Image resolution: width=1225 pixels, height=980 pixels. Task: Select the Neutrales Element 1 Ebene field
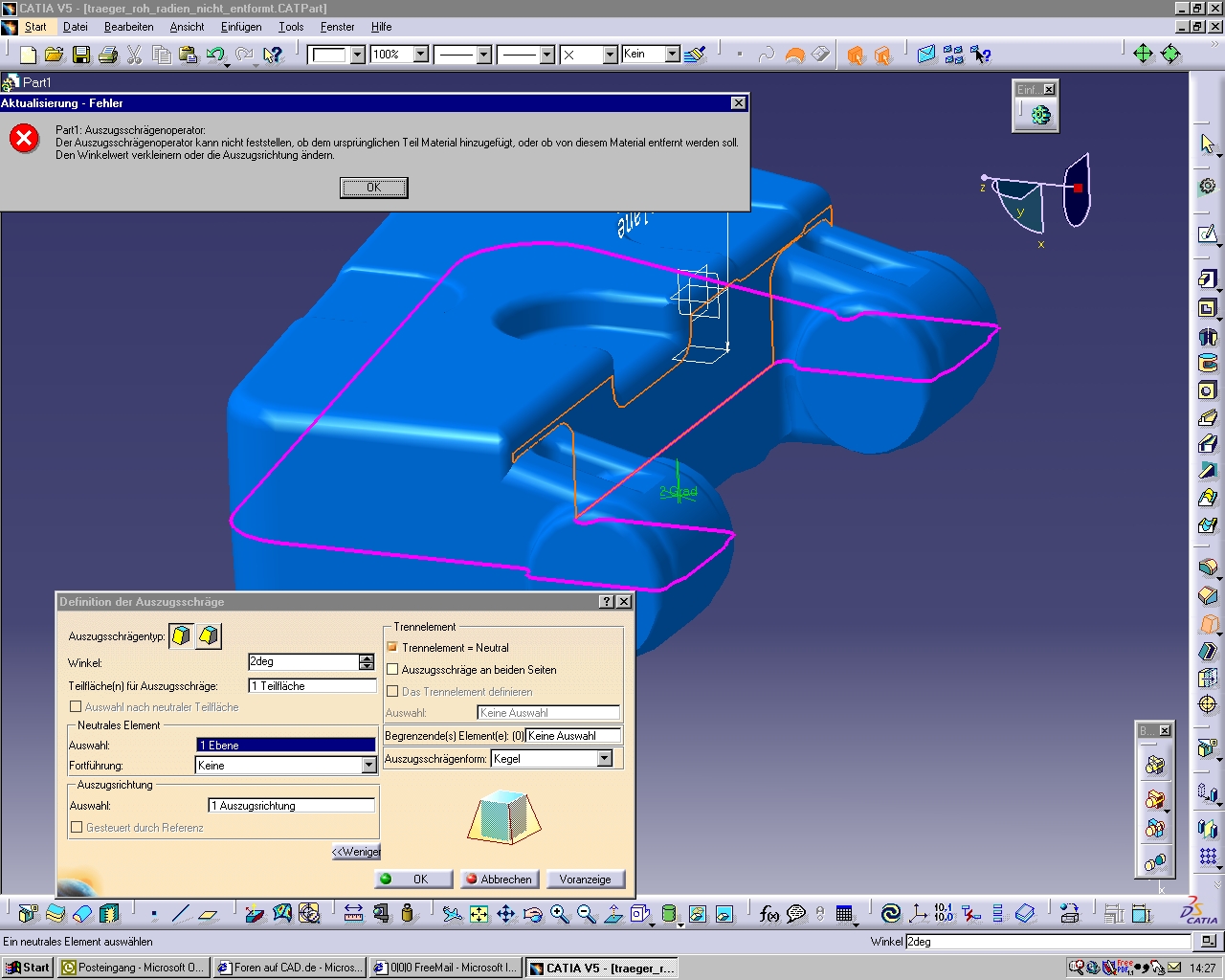tap(286, 745)
